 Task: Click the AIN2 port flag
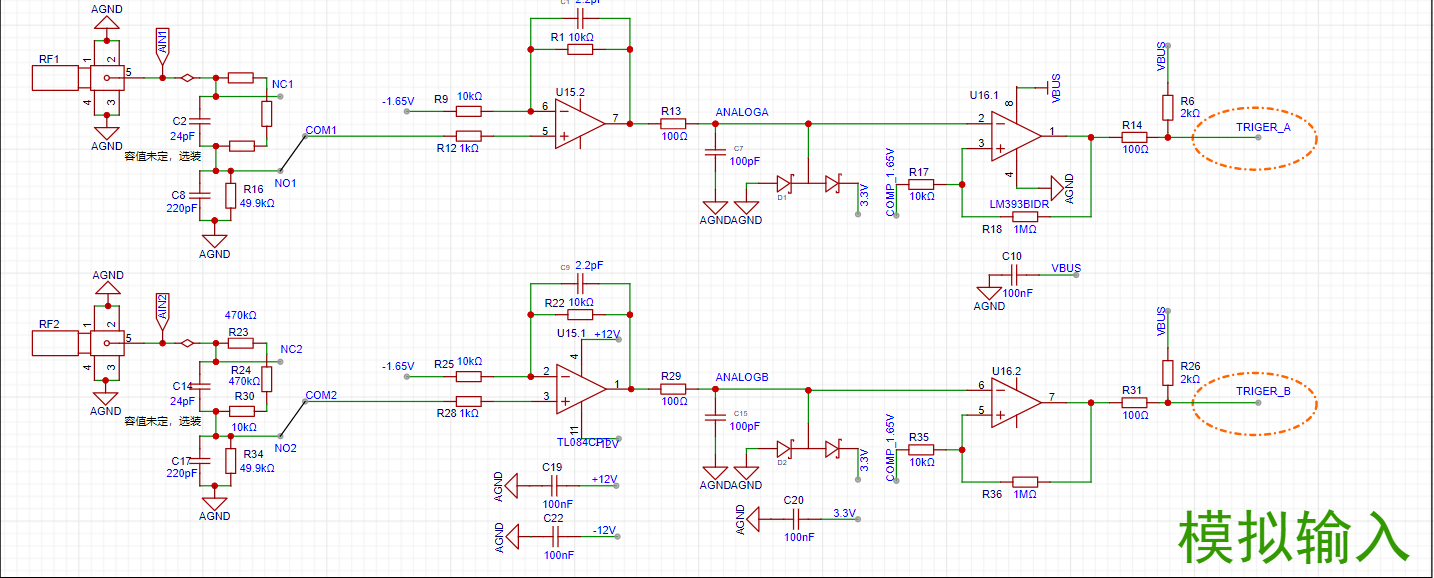pyautogui.click(x=163, y=312)
